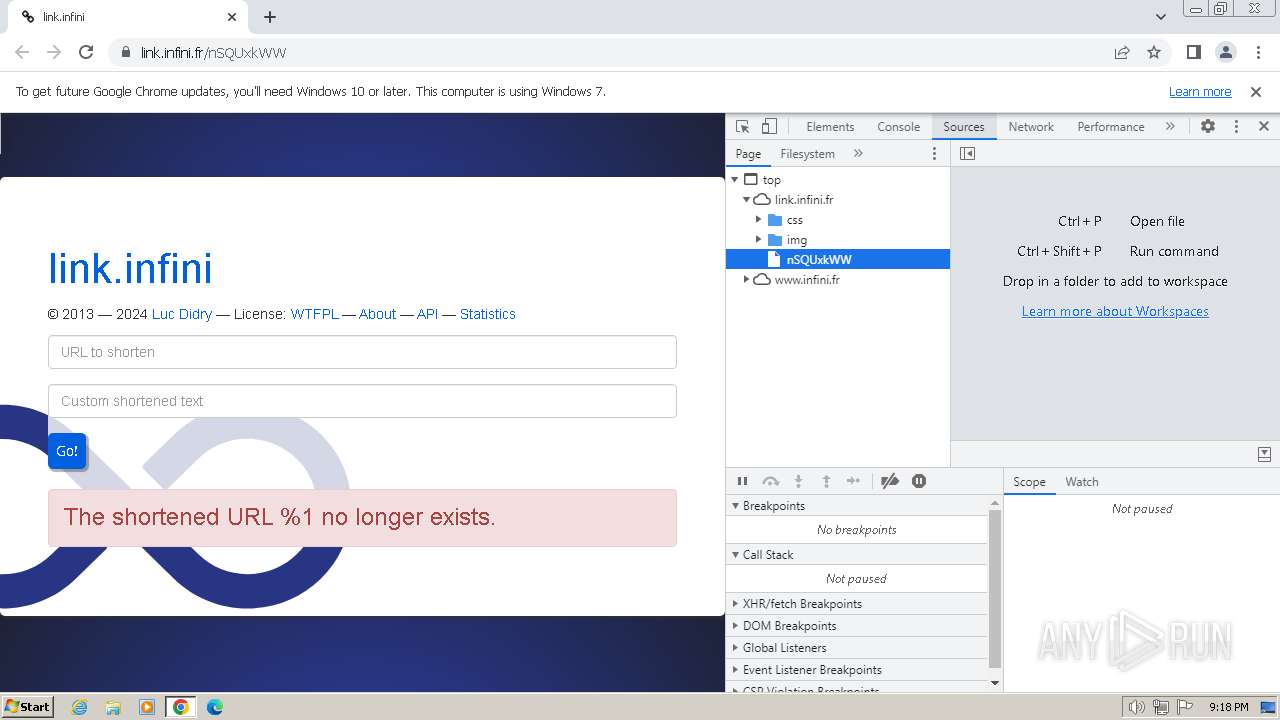
Task: Expand the img folder
Action: tap(759, 240)
